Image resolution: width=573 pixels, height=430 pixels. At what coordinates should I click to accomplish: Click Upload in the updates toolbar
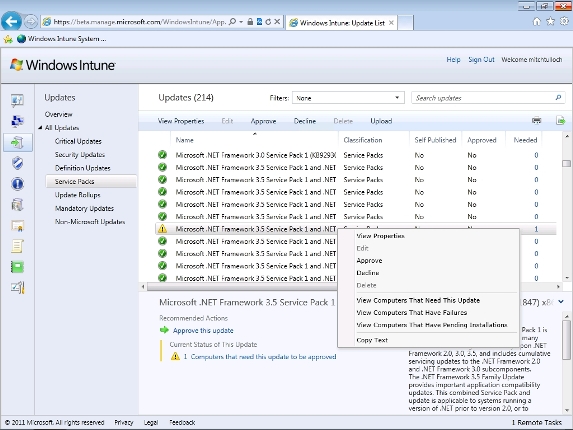[x=381, y=121]
